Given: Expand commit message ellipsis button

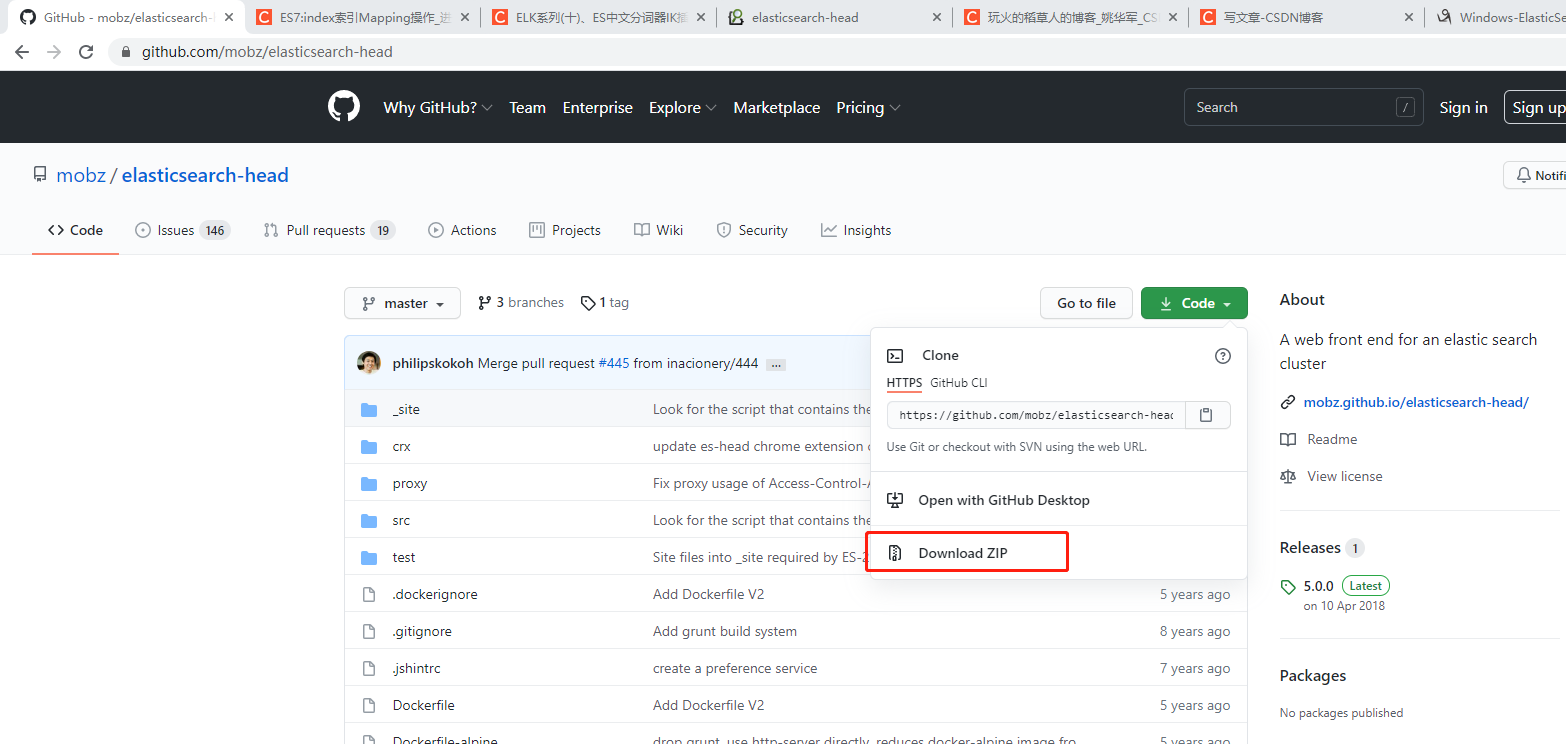Looking at the screenshot, I should [x=776, y=364].
